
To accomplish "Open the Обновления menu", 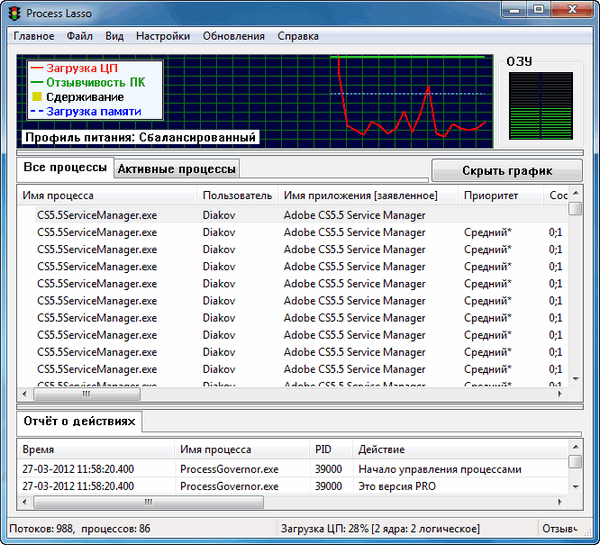I will pyautogui.click(x=234, y=36).
